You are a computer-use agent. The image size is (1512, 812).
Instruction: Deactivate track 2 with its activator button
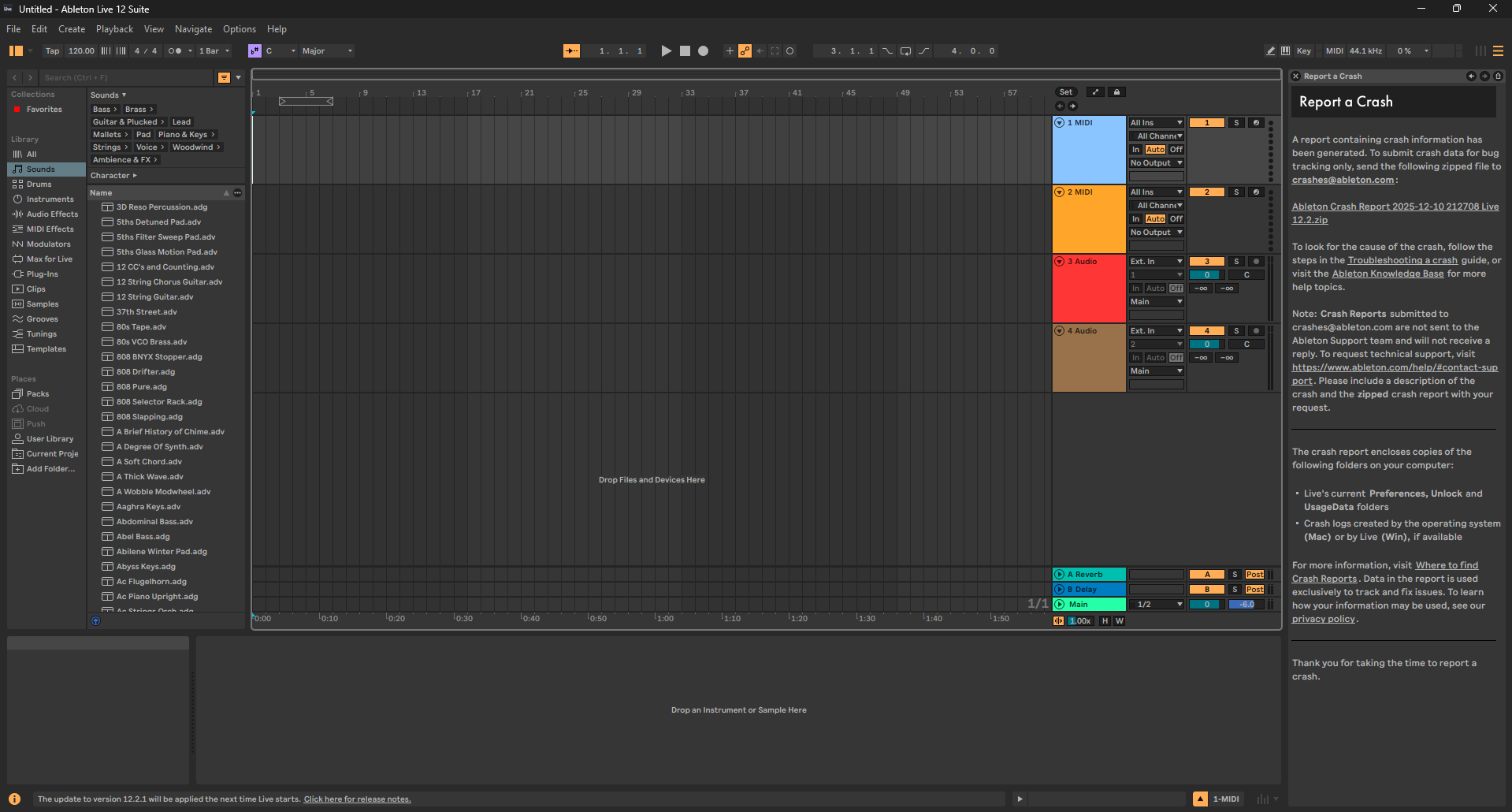tap(1206, 192)
